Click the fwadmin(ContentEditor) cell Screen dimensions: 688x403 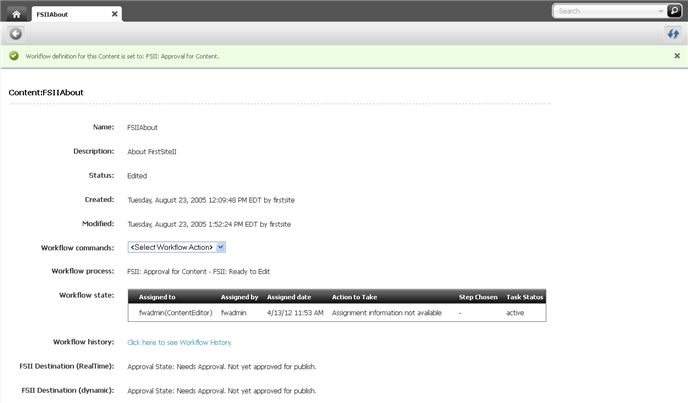(x=176, y=313)
